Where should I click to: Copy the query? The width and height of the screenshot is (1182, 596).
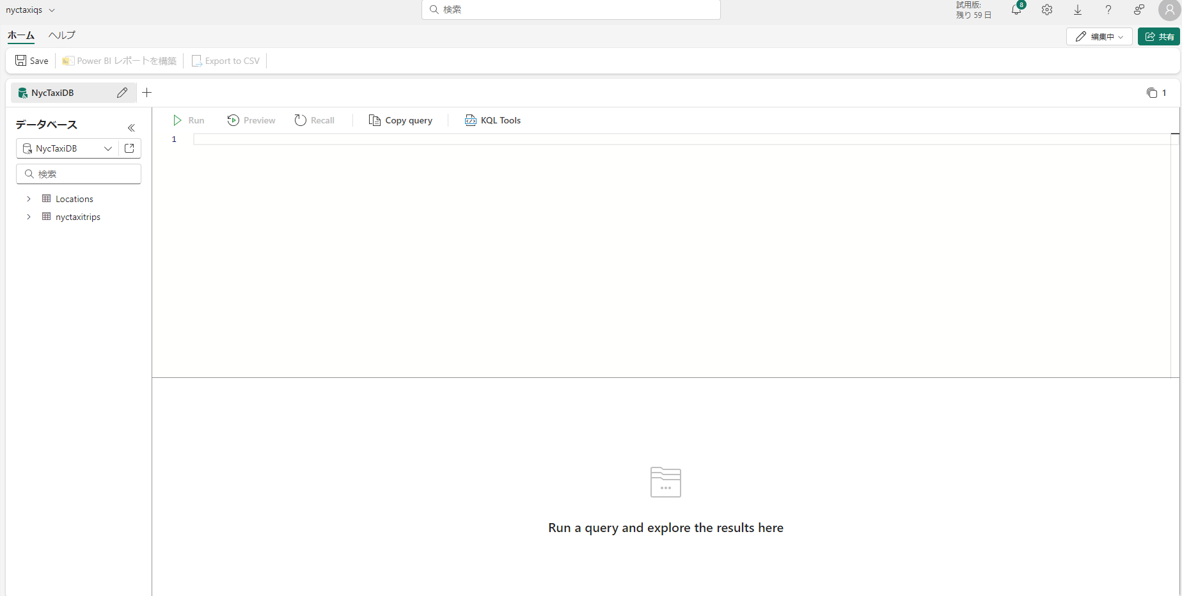(x=400, y=121)
